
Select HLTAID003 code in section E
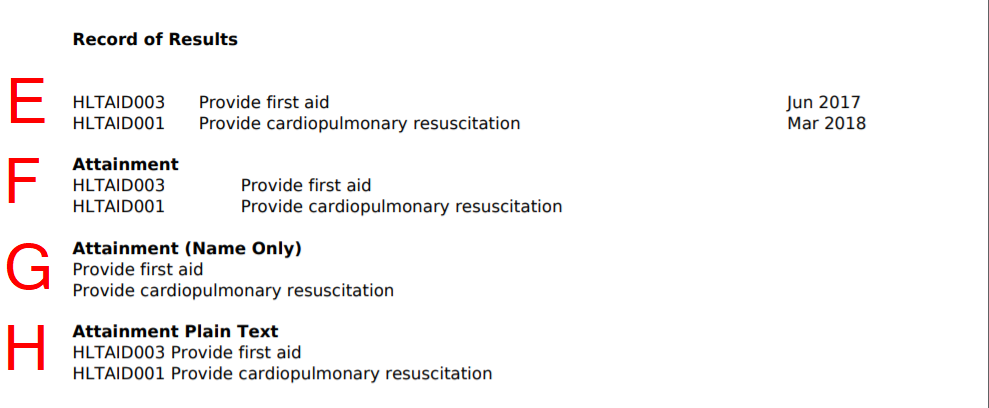[x=119, y=102]
